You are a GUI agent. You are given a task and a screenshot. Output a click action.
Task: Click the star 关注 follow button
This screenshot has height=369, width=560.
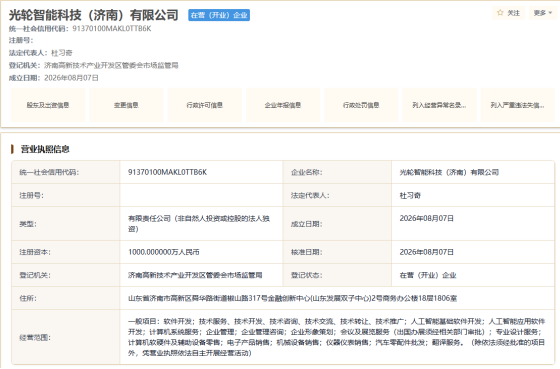(509, 13)
